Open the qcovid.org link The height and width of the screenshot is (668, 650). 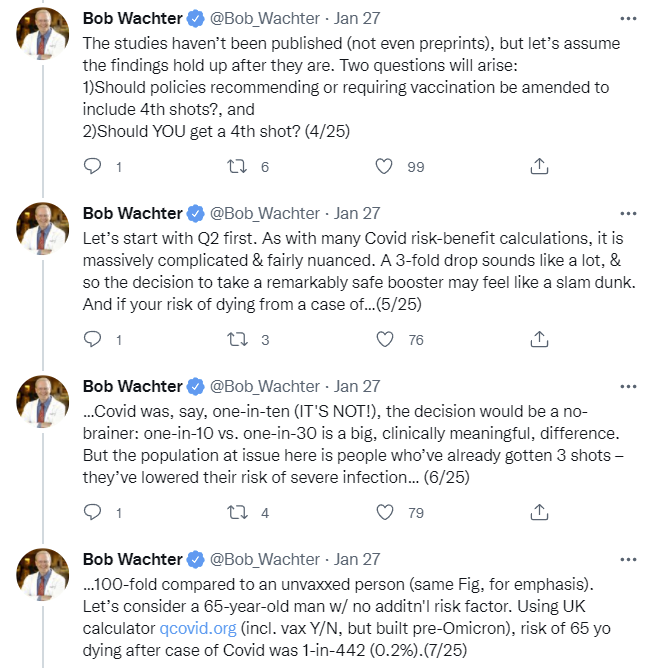(198, 628)
